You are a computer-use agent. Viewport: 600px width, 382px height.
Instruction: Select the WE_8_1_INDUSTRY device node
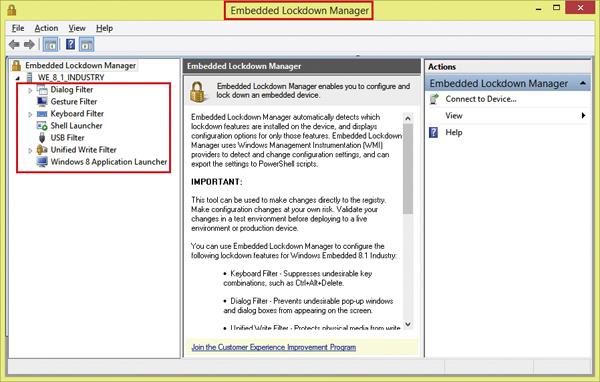click(71, 77)
